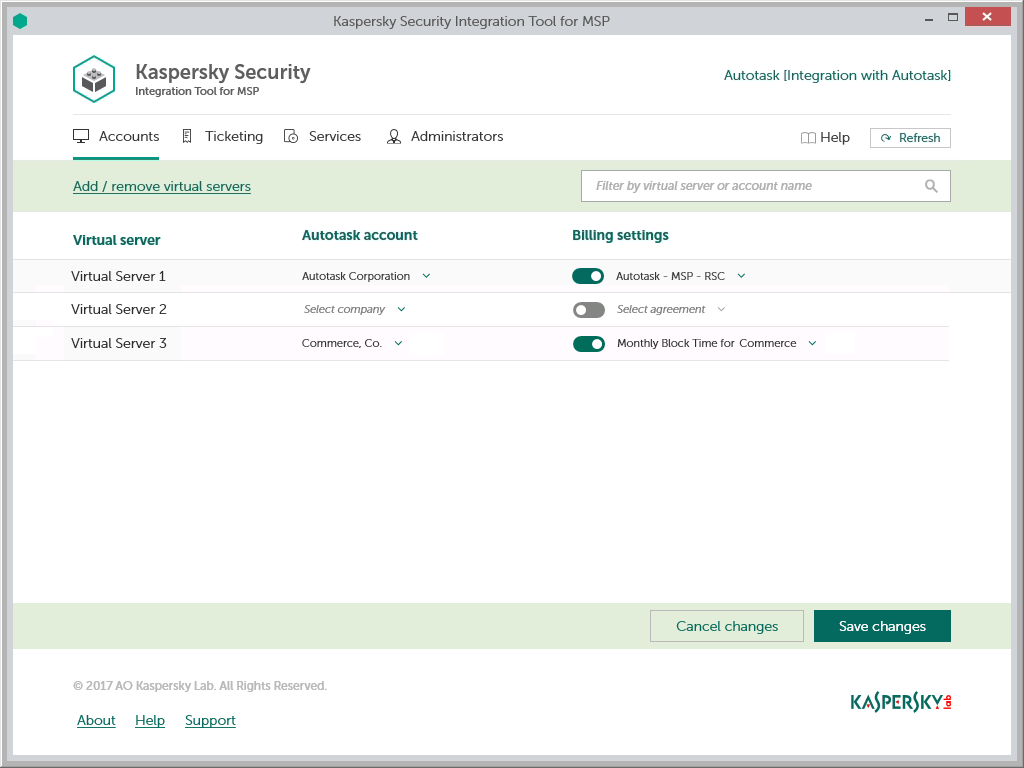This screenshot has width=1024, height=768.
Task: Open the Administrators tab
Action: (x=456, y=137)
